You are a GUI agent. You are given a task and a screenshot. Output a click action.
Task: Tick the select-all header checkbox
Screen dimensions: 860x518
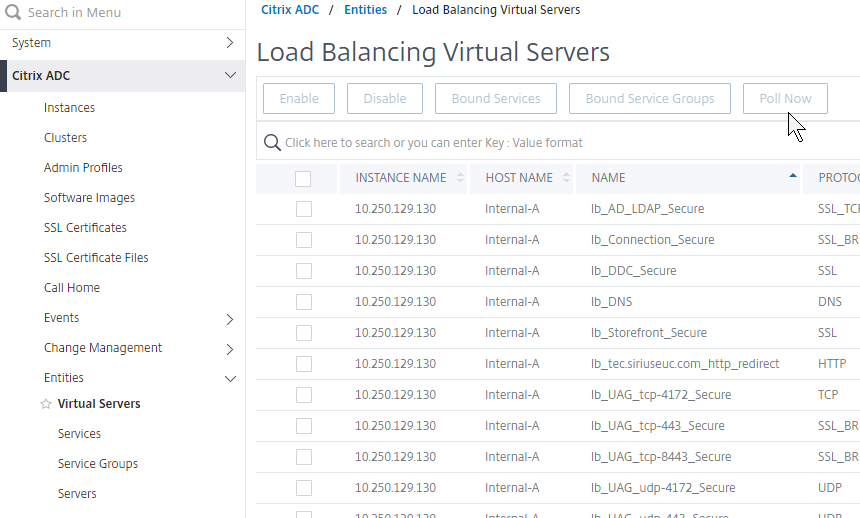coord(303,178)
